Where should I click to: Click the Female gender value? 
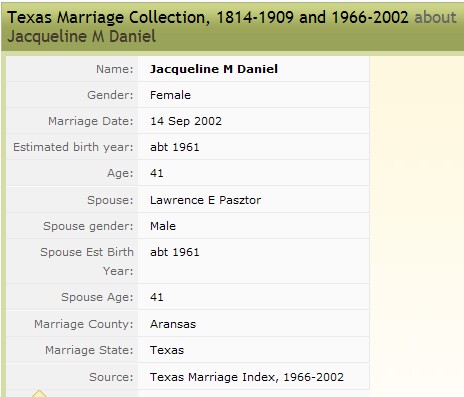click(170, 95)
